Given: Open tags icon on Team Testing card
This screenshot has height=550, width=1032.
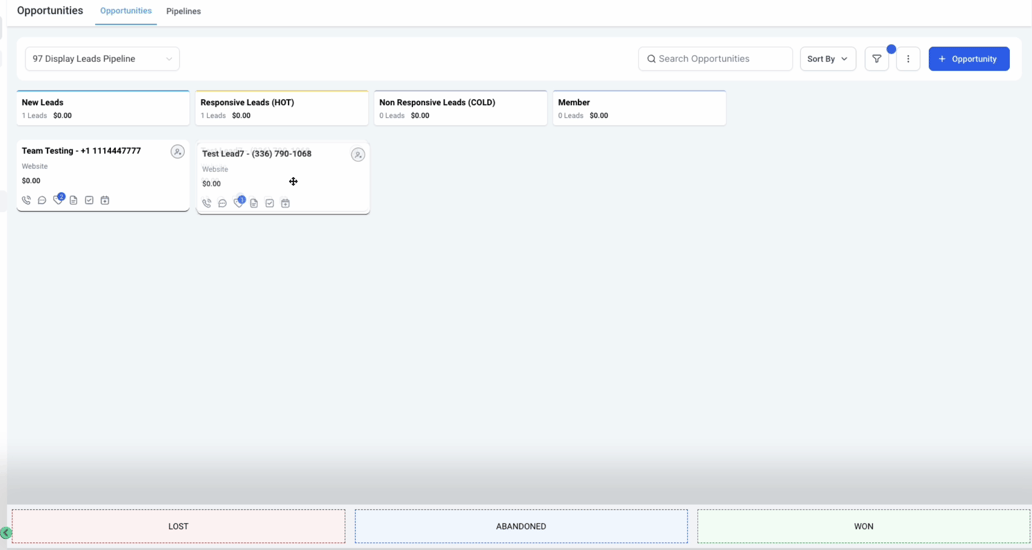Looking at the screenshot, I should [58, 200].
